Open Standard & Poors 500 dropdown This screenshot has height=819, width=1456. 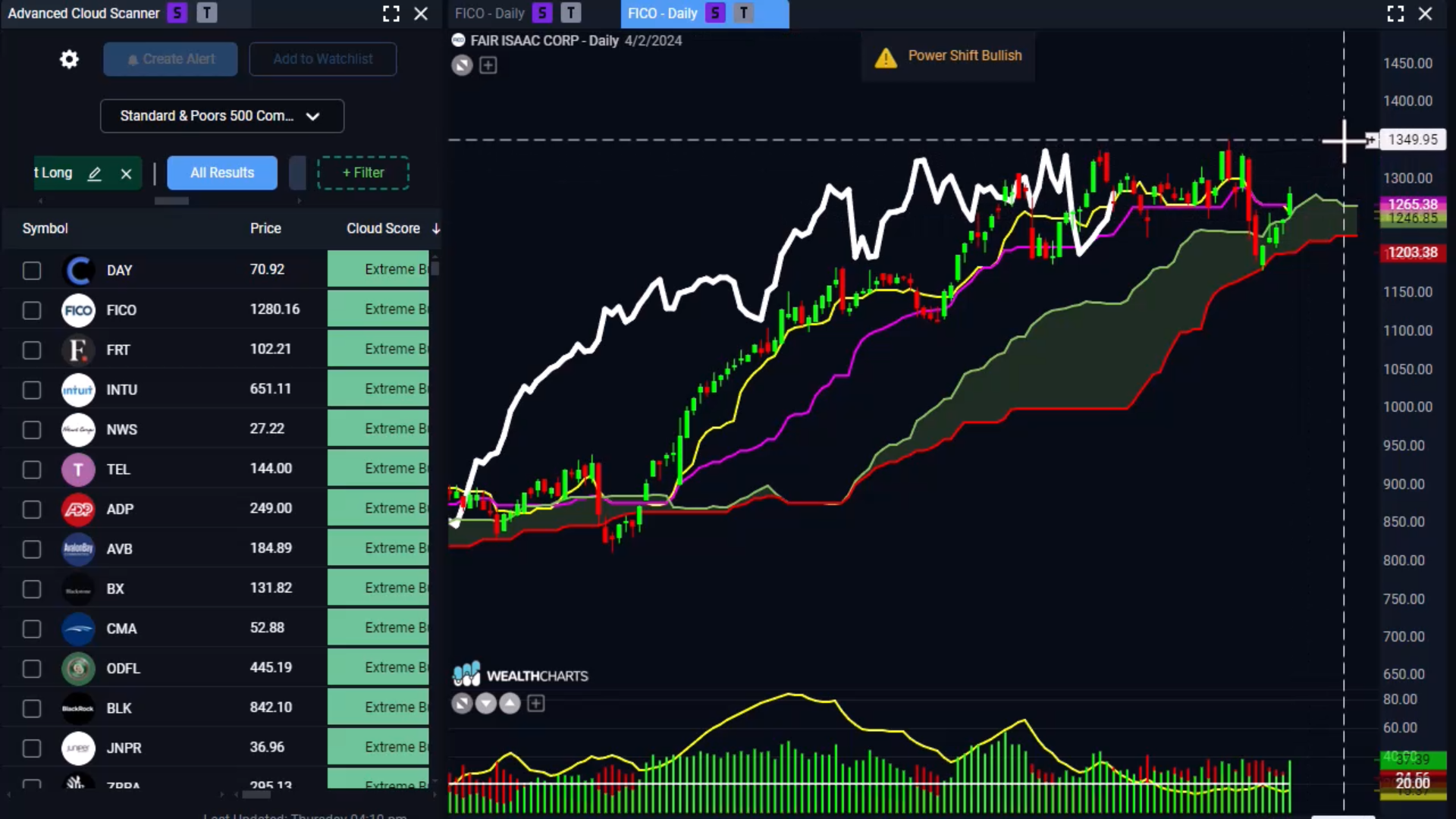click(222, 116)
